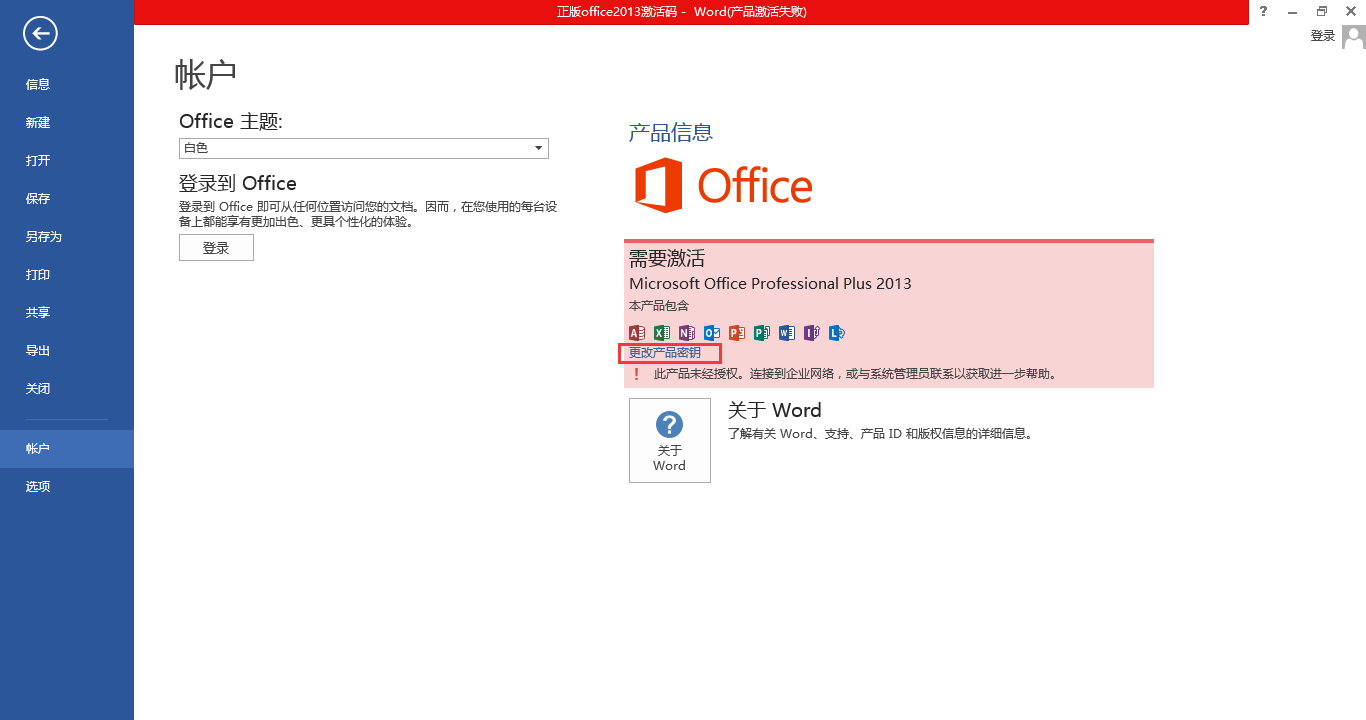Click the back arrow button

(39, 33)
